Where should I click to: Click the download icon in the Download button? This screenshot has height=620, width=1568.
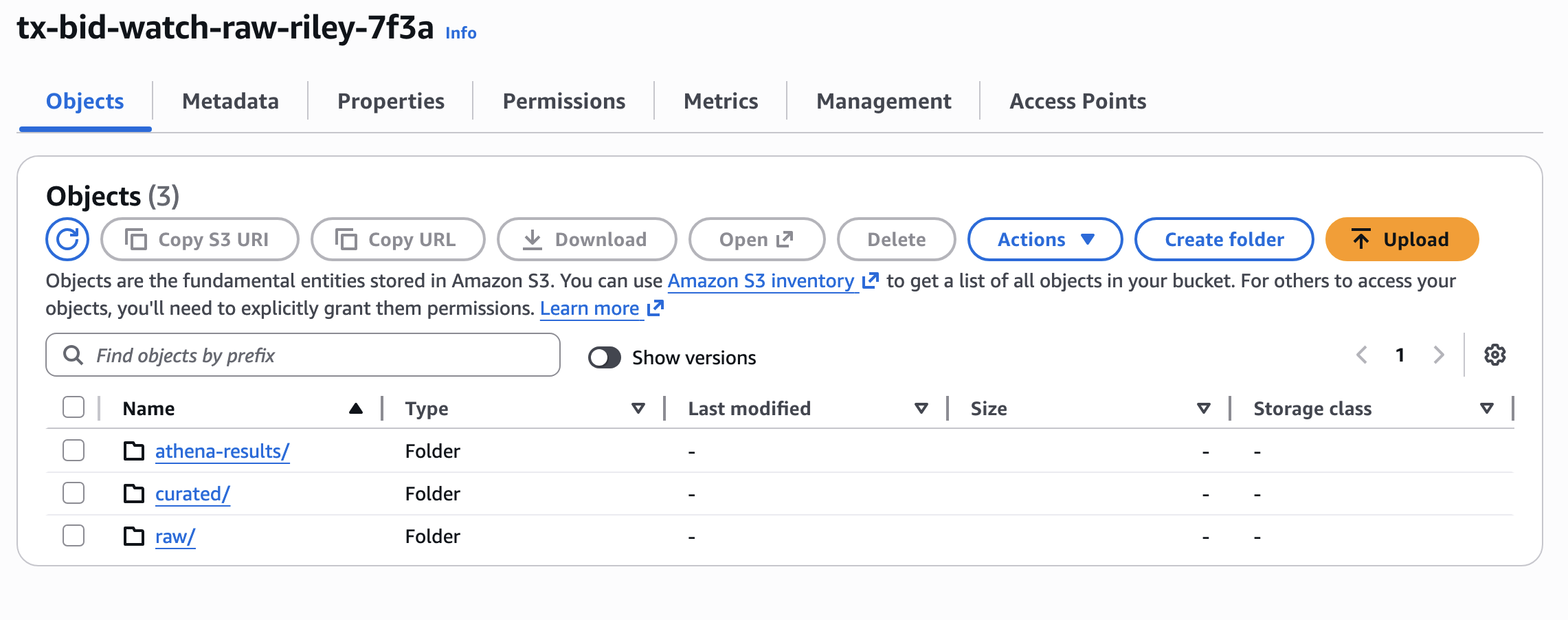[534, 239]
